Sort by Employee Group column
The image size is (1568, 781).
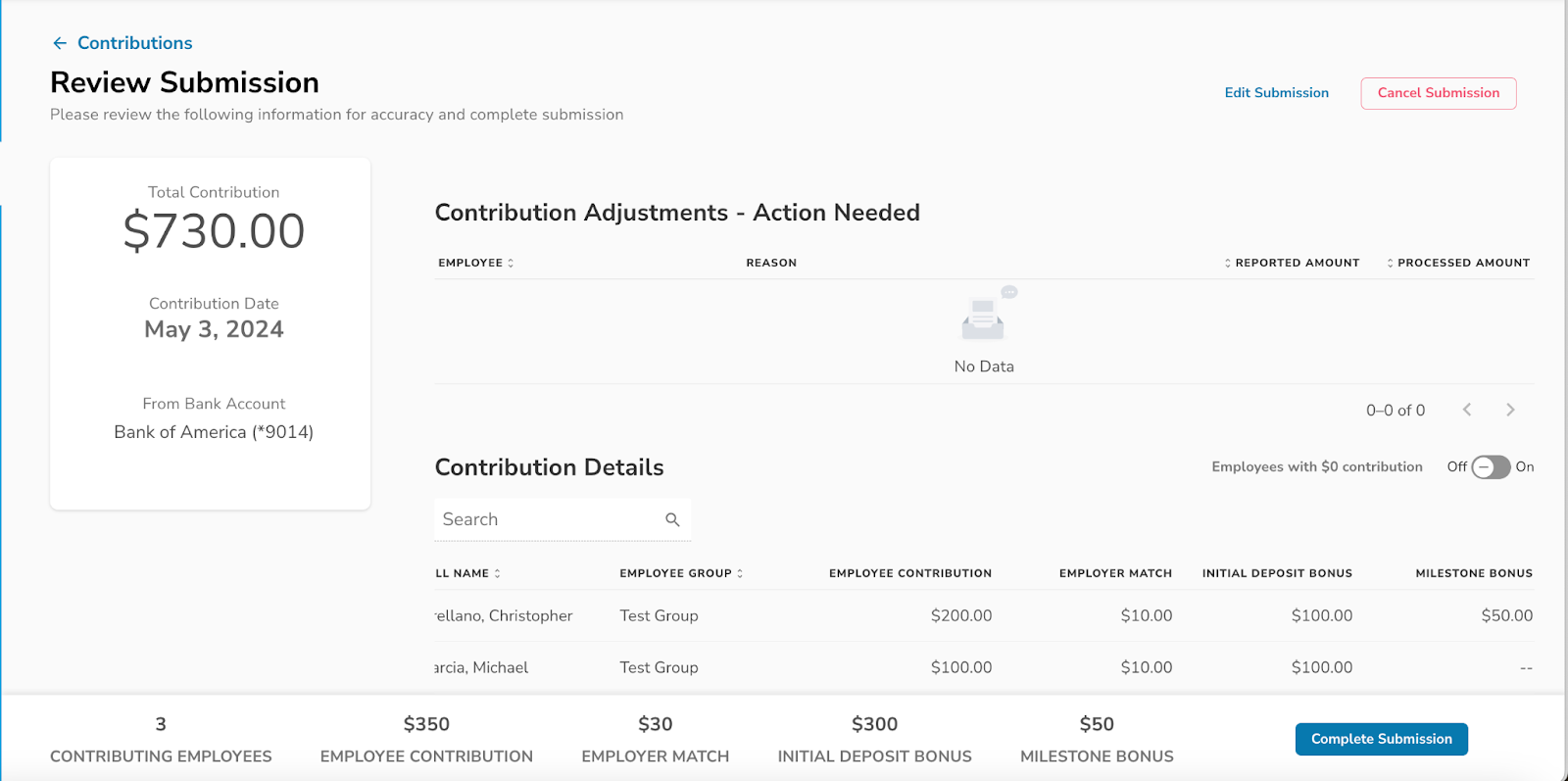point(681,573)
